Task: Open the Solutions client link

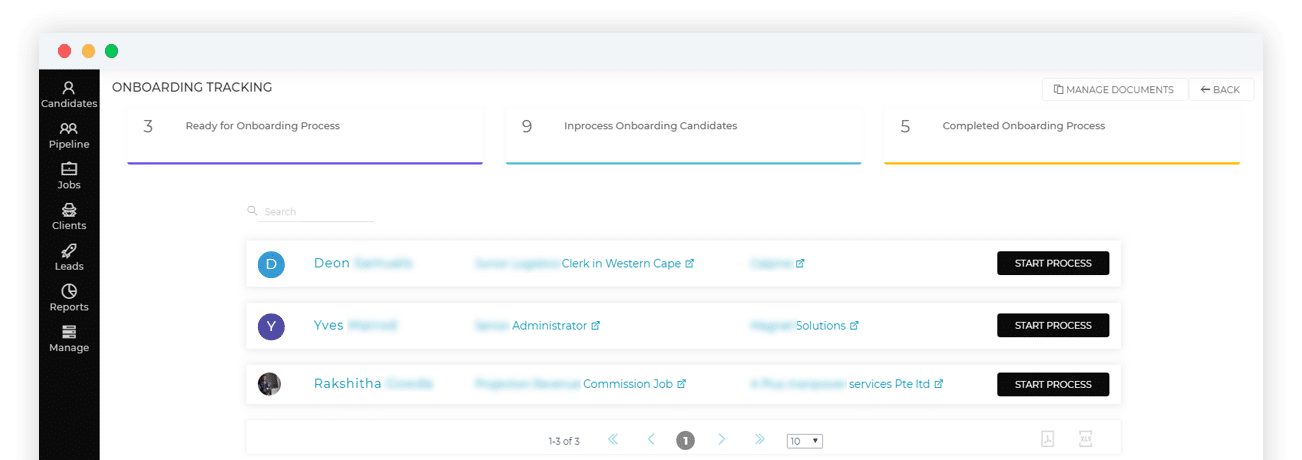Action: [820, 326]
